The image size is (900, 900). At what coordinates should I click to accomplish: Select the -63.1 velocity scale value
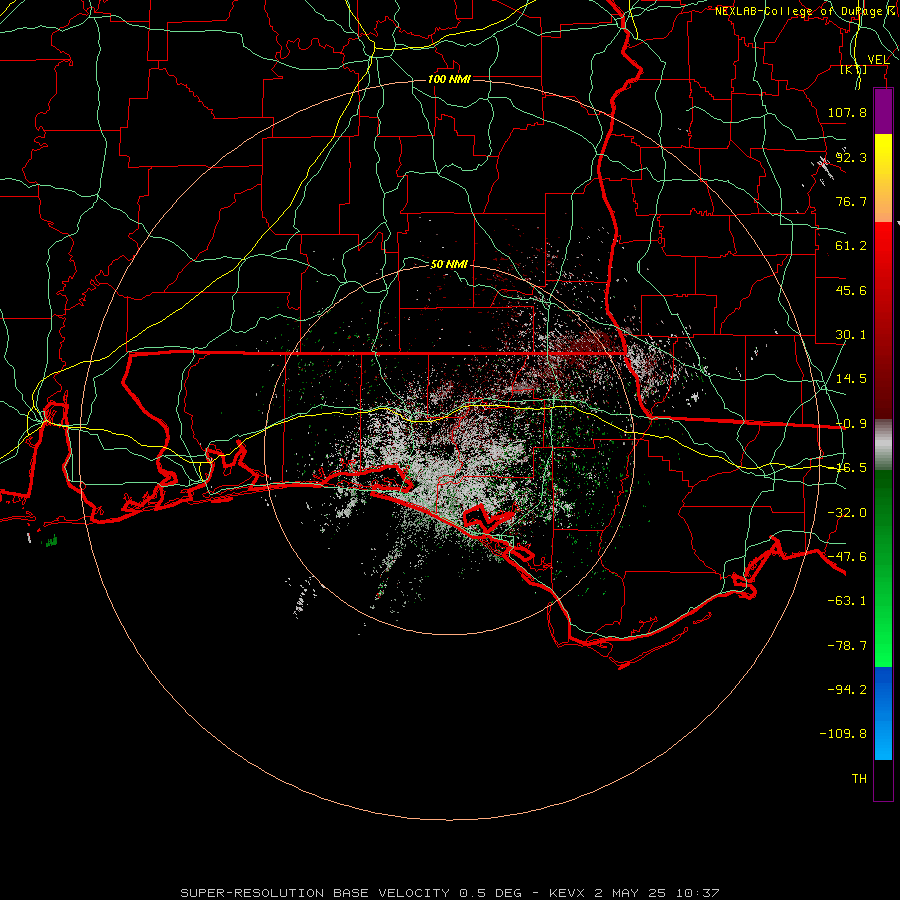(x=847, y=601)
